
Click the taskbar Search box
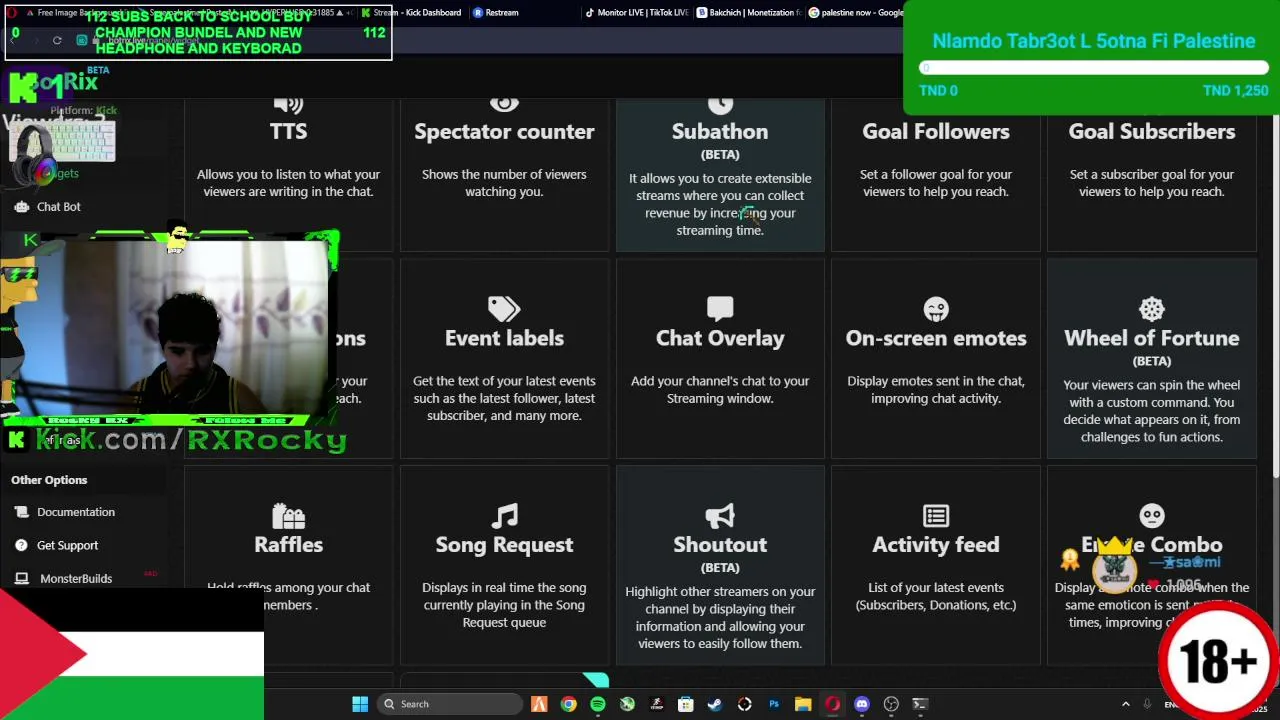coord(452,704)
